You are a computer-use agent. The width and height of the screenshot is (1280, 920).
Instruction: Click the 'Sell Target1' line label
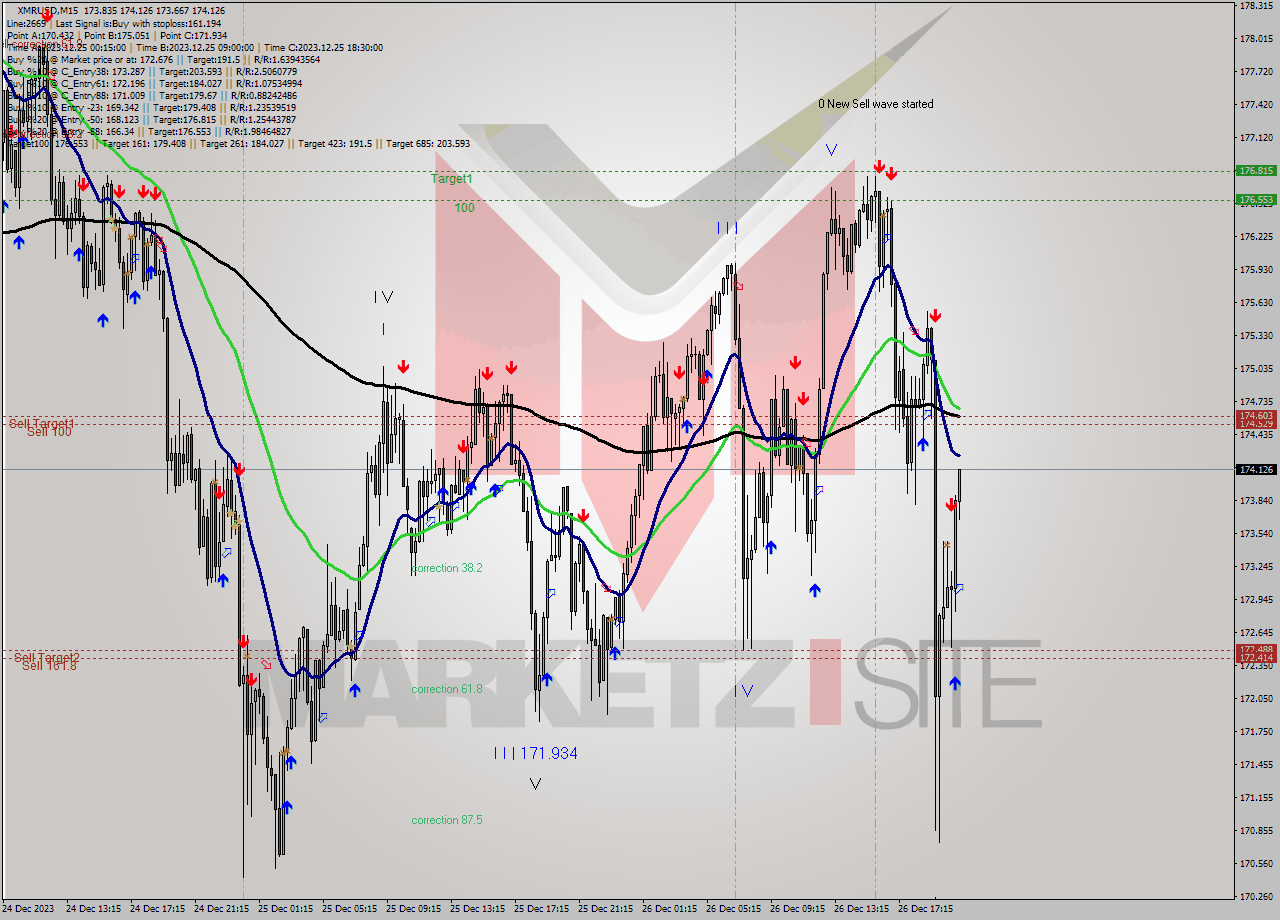(41, 424)
